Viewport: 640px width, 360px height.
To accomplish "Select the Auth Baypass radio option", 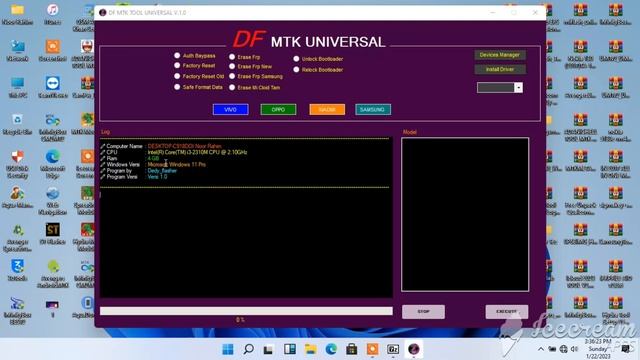I will click(177, 56).
